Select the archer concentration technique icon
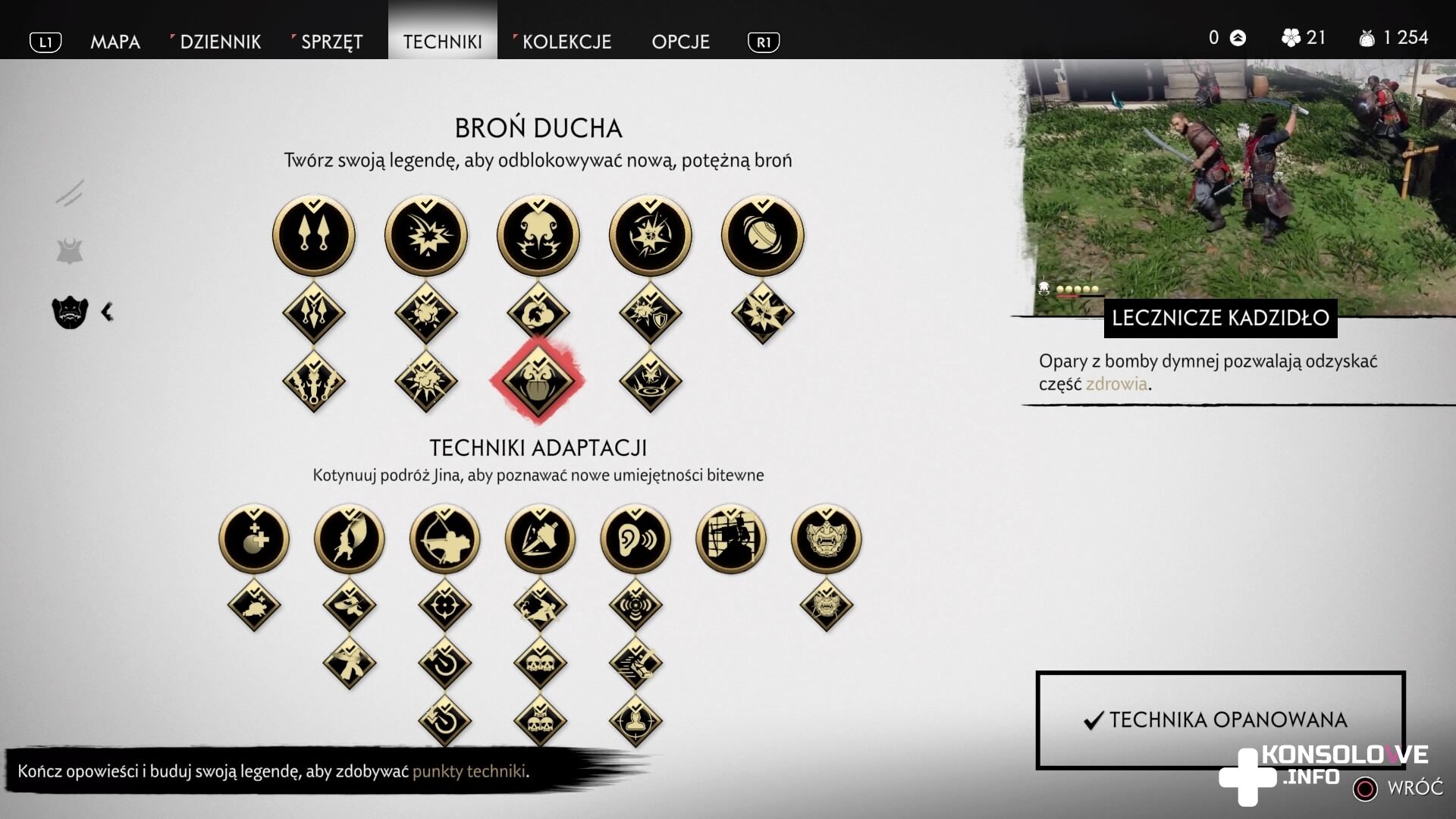Image resolution: width=1456 pixels, height=819 pixels. pos(444,538)
